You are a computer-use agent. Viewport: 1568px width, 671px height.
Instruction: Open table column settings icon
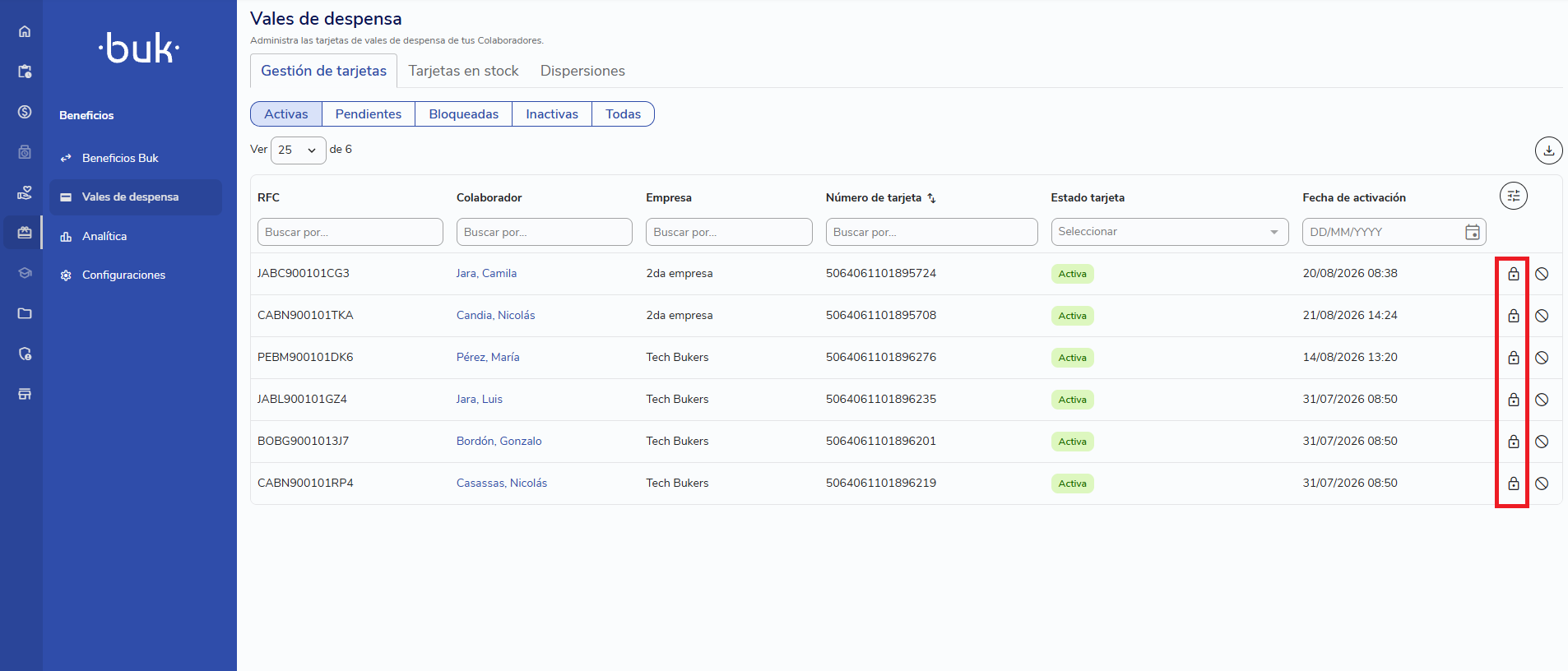click(1513, 196)
